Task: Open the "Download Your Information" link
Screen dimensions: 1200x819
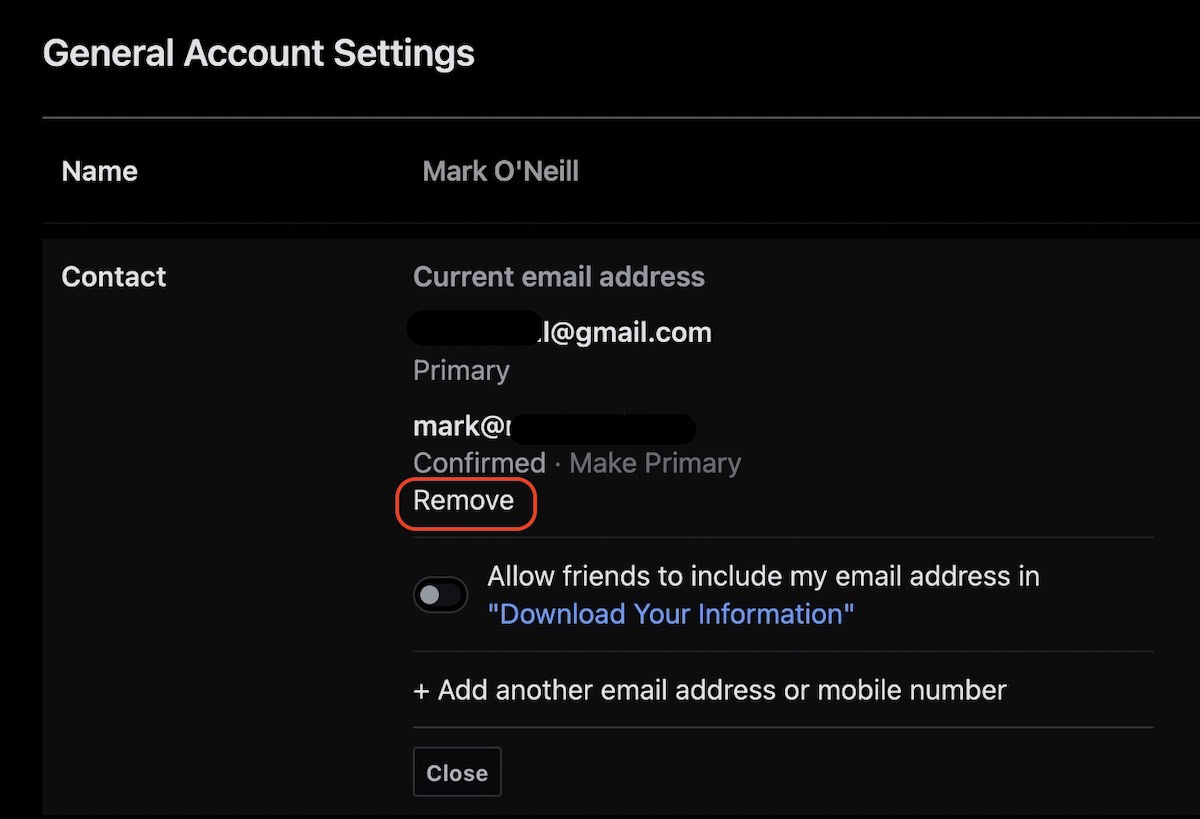Action: (x=671, y=614)
